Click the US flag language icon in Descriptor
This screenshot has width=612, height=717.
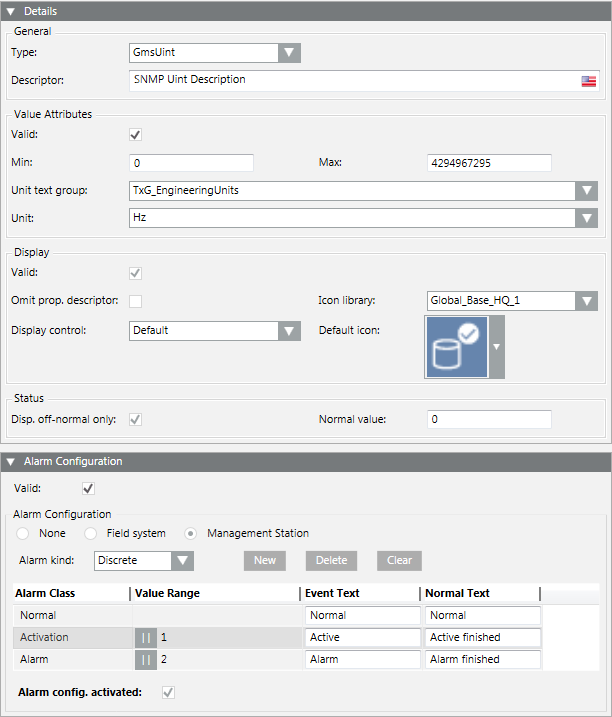[x=589, y=81]
